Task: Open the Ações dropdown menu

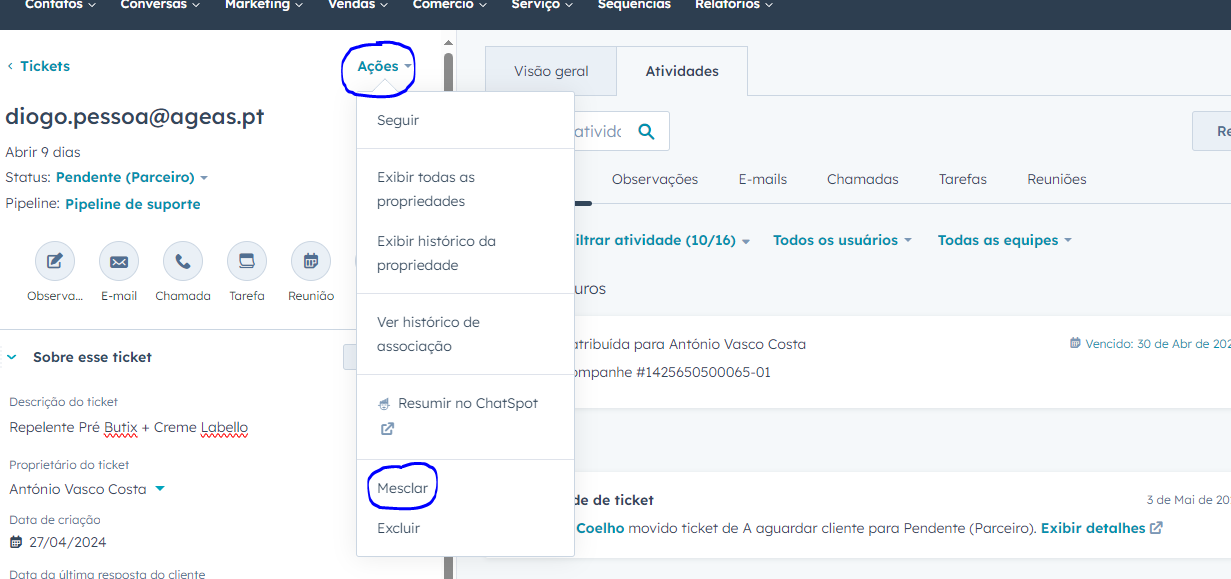Action: (384, 66)
